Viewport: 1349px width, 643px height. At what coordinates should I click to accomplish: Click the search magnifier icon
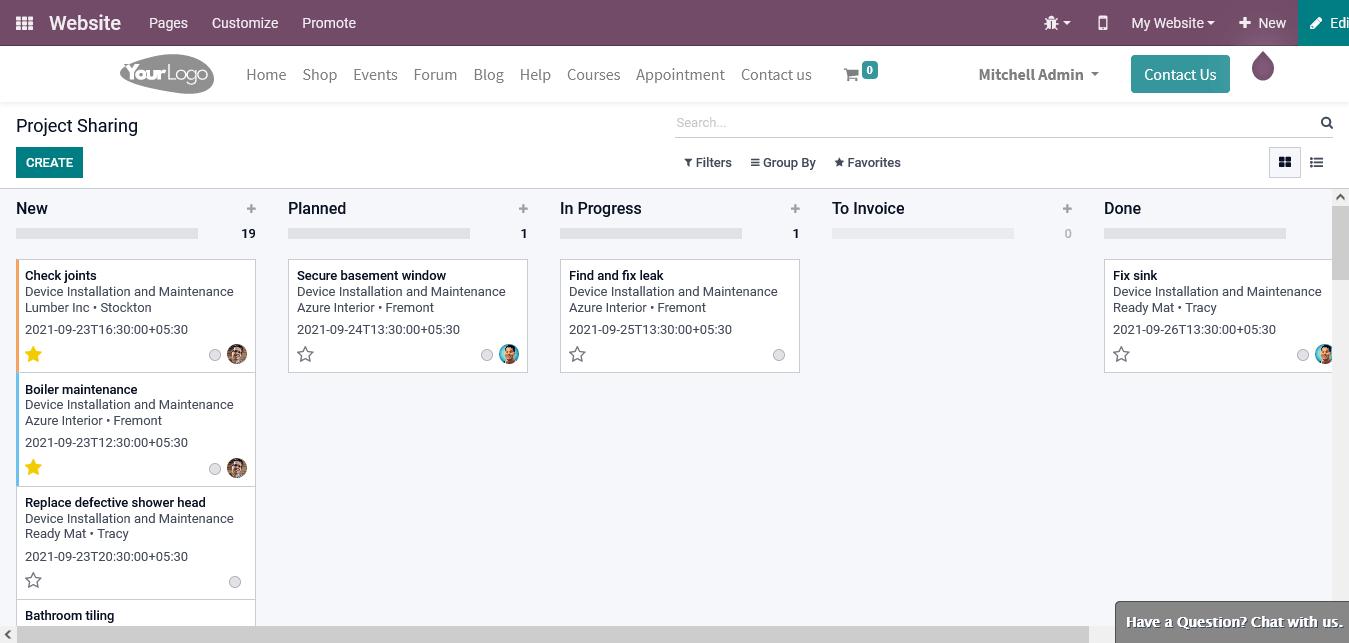(1326, 122)
